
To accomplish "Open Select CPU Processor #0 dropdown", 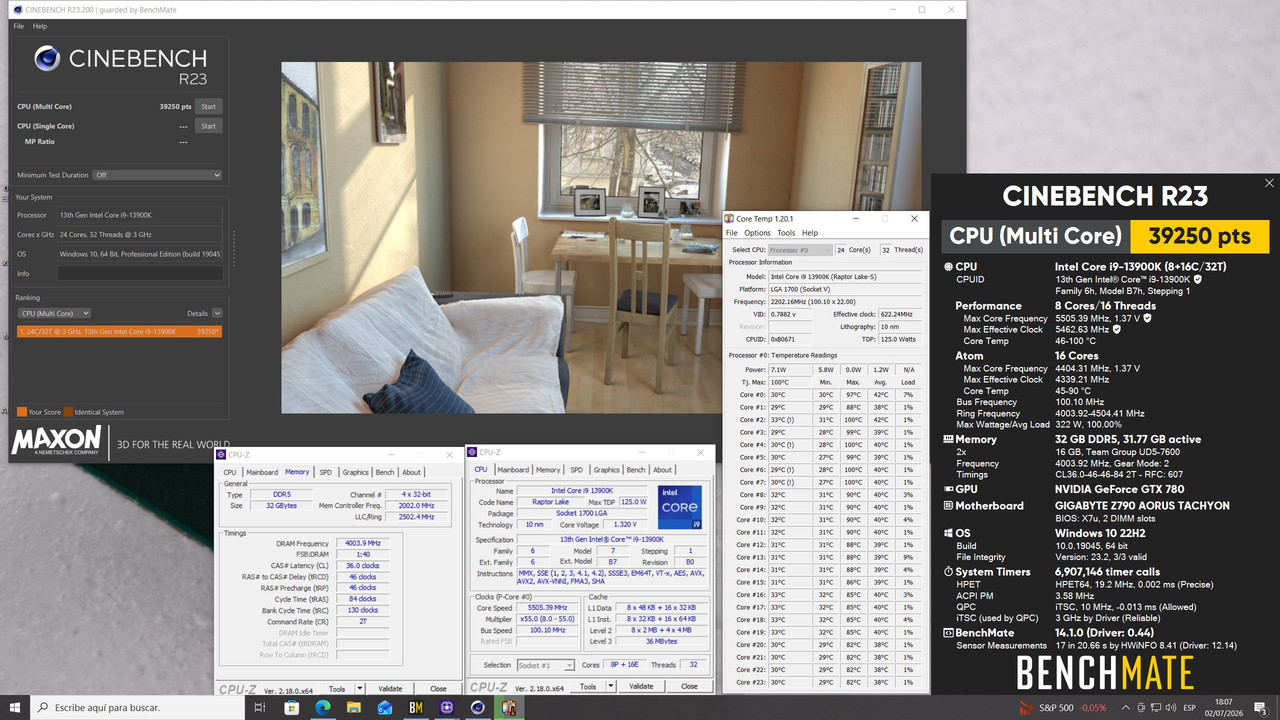I will pos(800,250).
